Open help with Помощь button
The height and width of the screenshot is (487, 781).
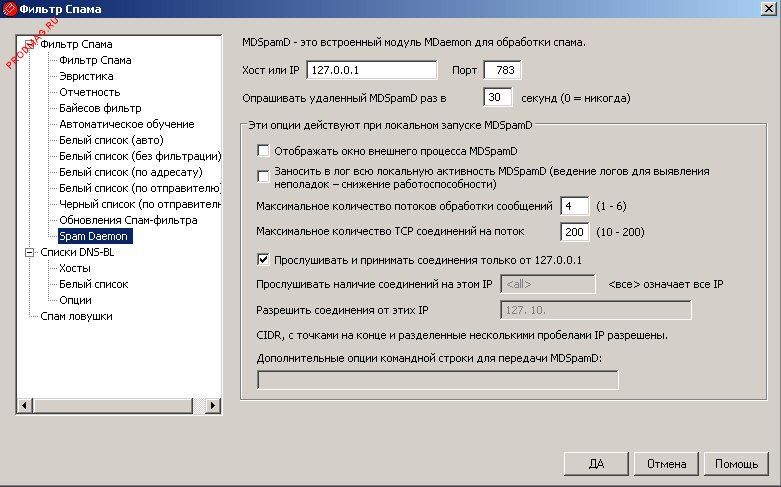[736, 464]
